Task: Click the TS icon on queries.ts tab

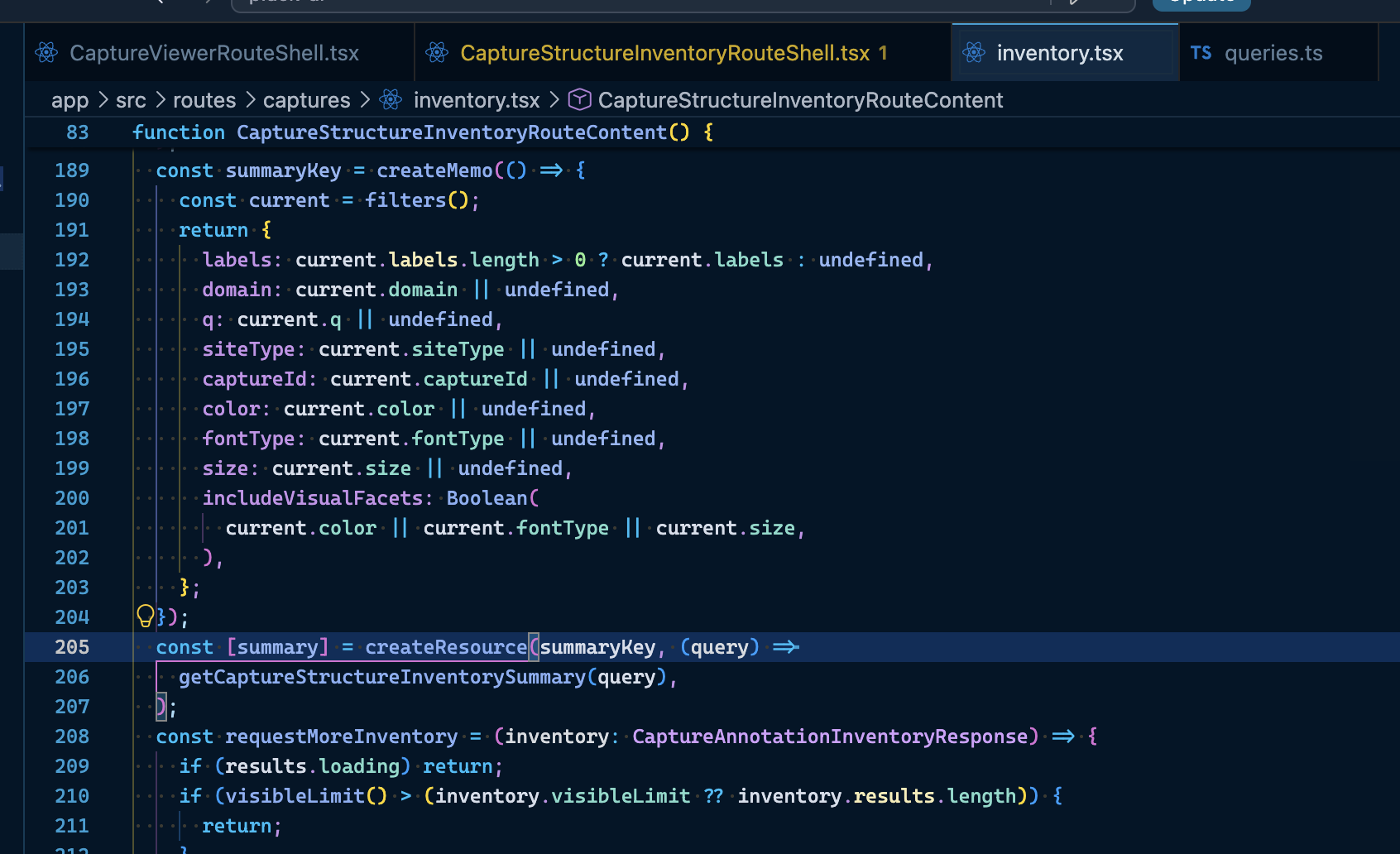Action: (x=1201, y=53)
